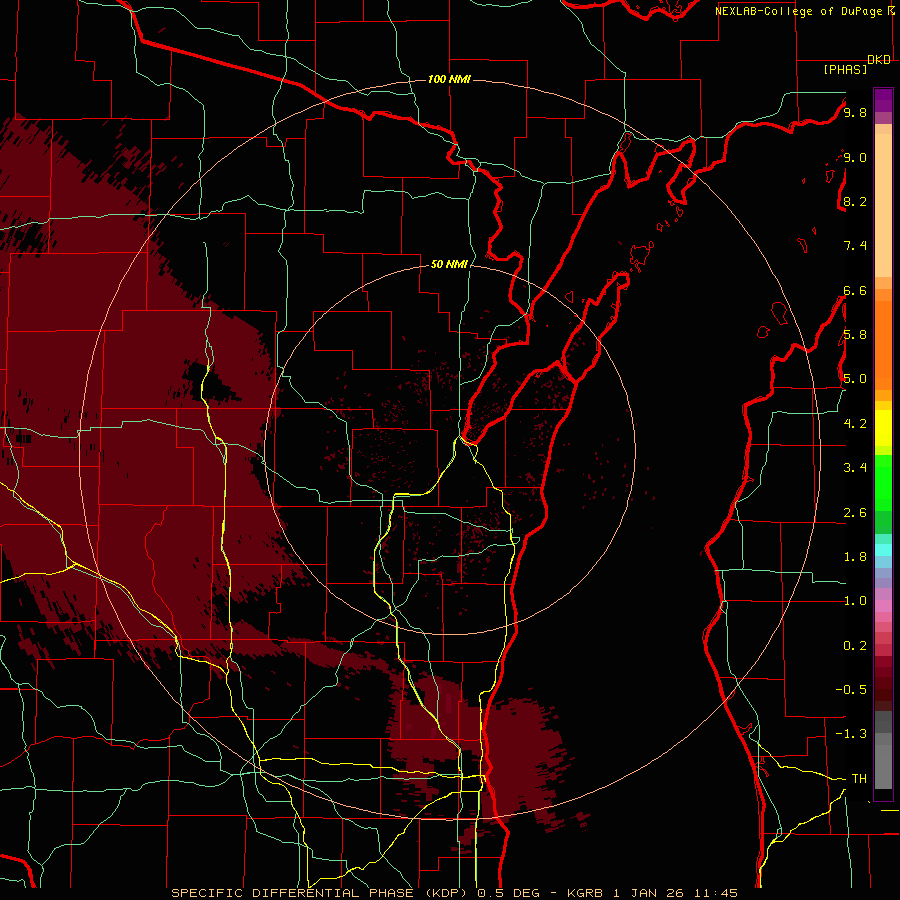Click the 3.4 legend value
900x900 pixels.
[855, 468]
